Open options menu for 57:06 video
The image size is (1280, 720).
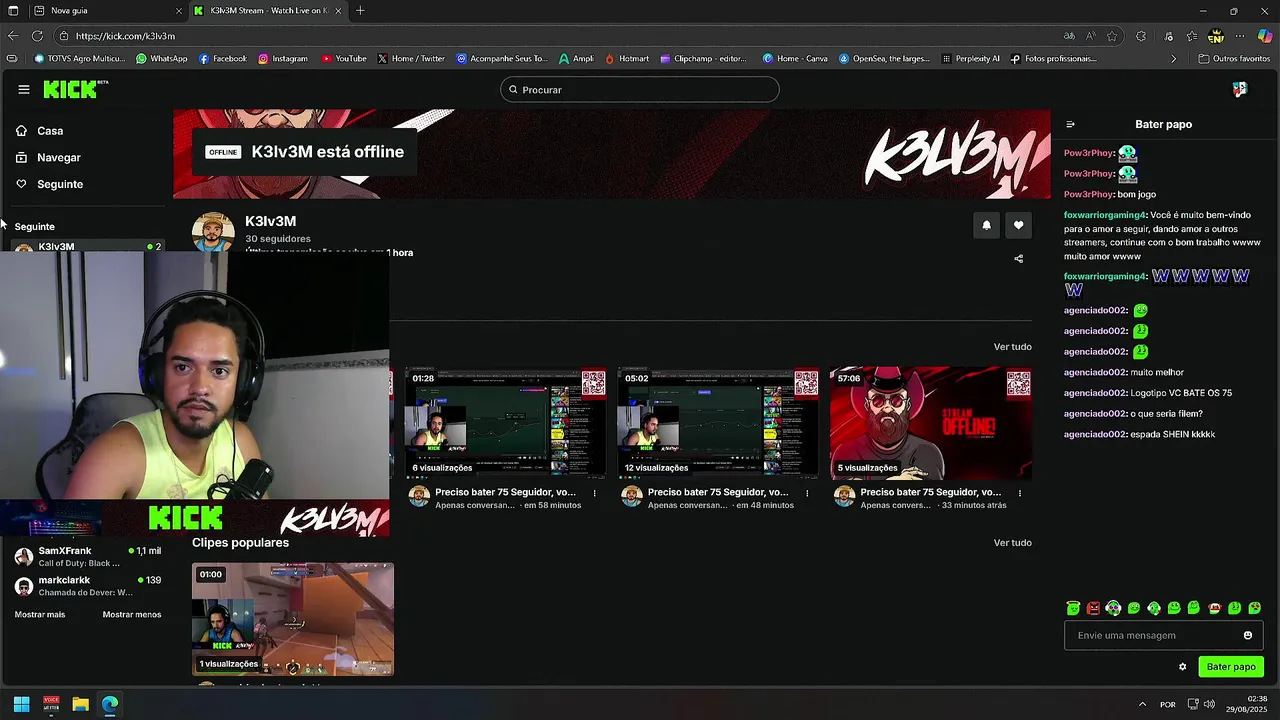[1020, 493]
